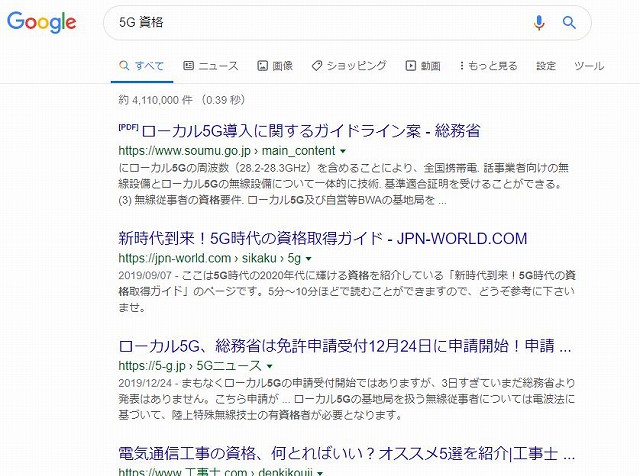Image resolution: width=640 pixels, height=476 pixels.
Task: Click the search box containing 5G 資格
Action: pyautogui.click(x=347, y=22)
